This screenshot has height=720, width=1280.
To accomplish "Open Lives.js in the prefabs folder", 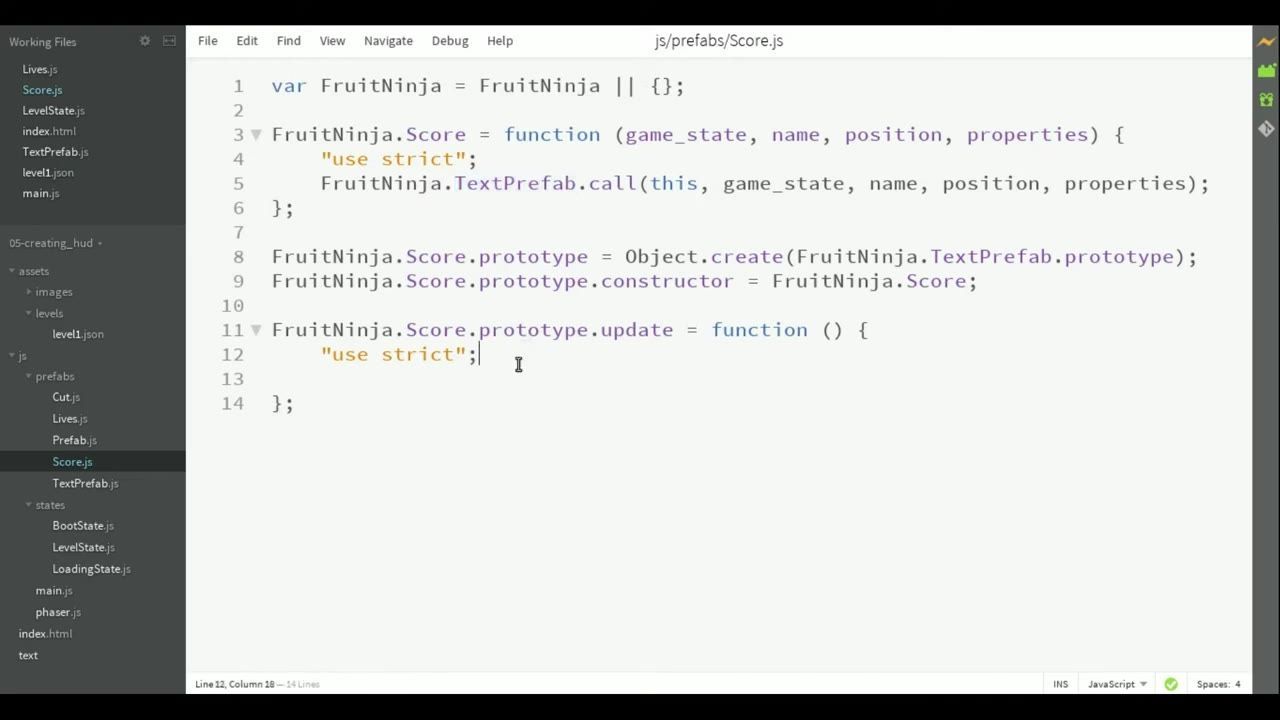I will (70, 419).
